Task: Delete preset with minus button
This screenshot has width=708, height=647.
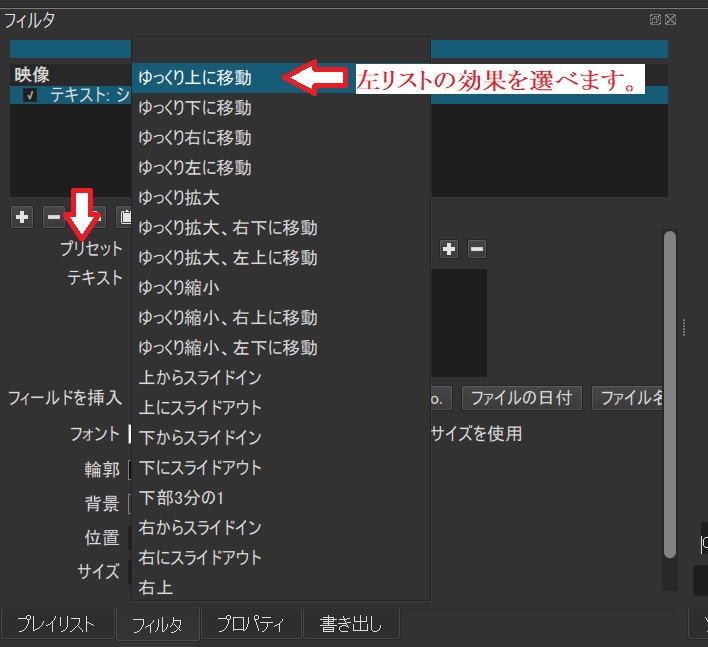Action: coord(477,249)
